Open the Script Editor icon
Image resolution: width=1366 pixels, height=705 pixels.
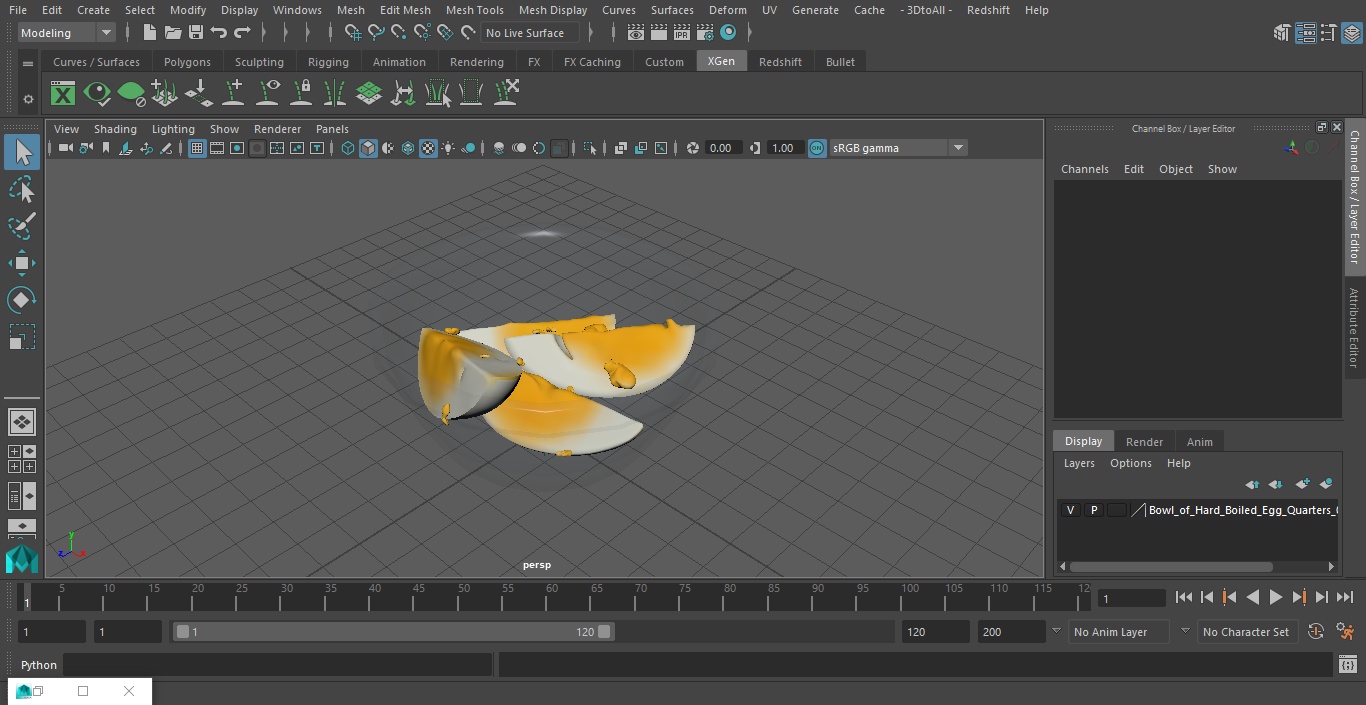pyautogui.click(x=1347, y=665)
